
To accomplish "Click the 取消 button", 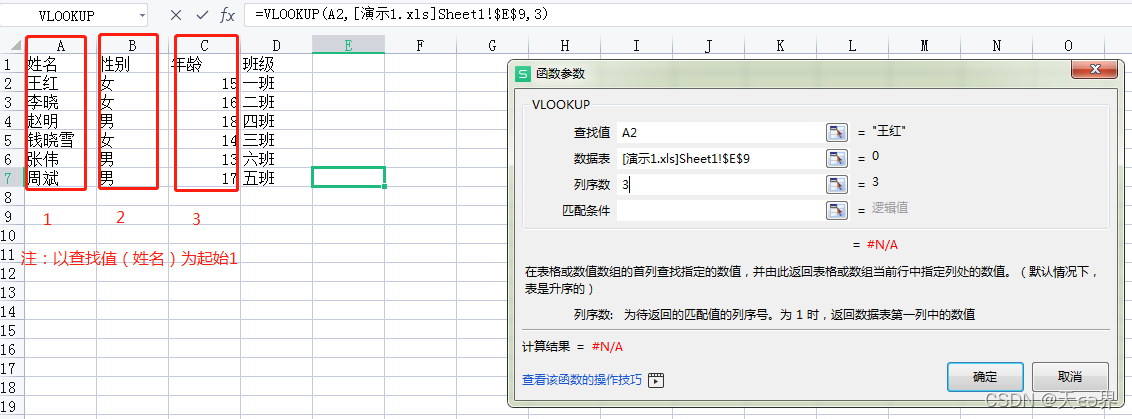I will [x=1070, y=377].
